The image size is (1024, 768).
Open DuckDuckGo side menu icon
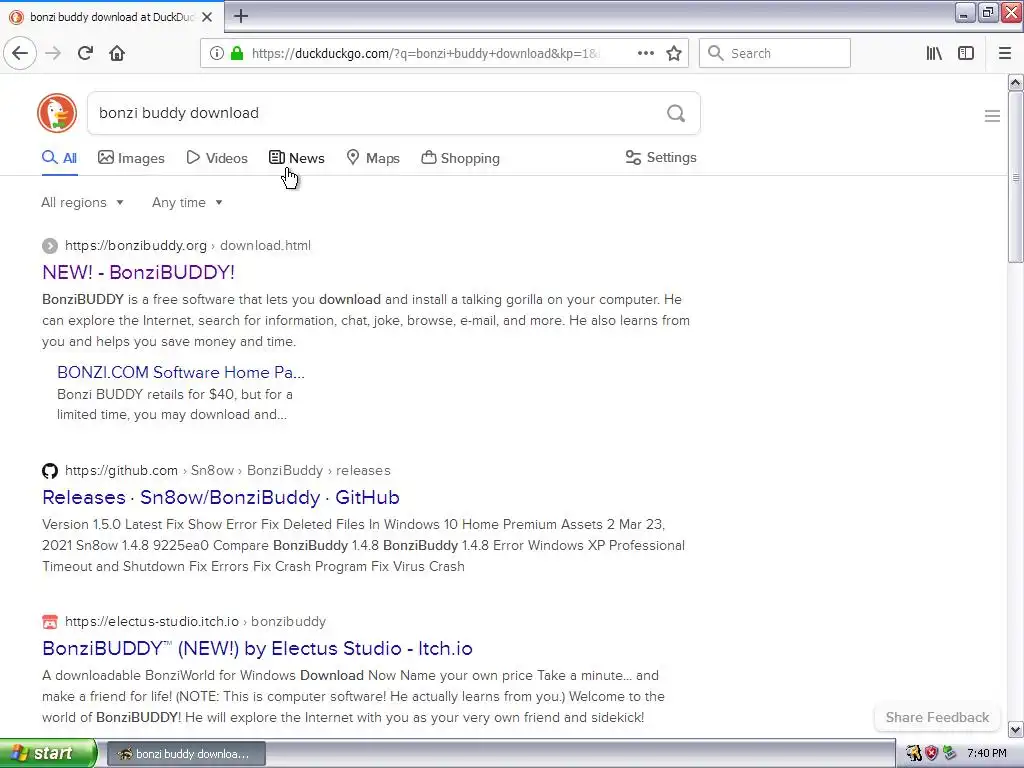tap(992, 116)
